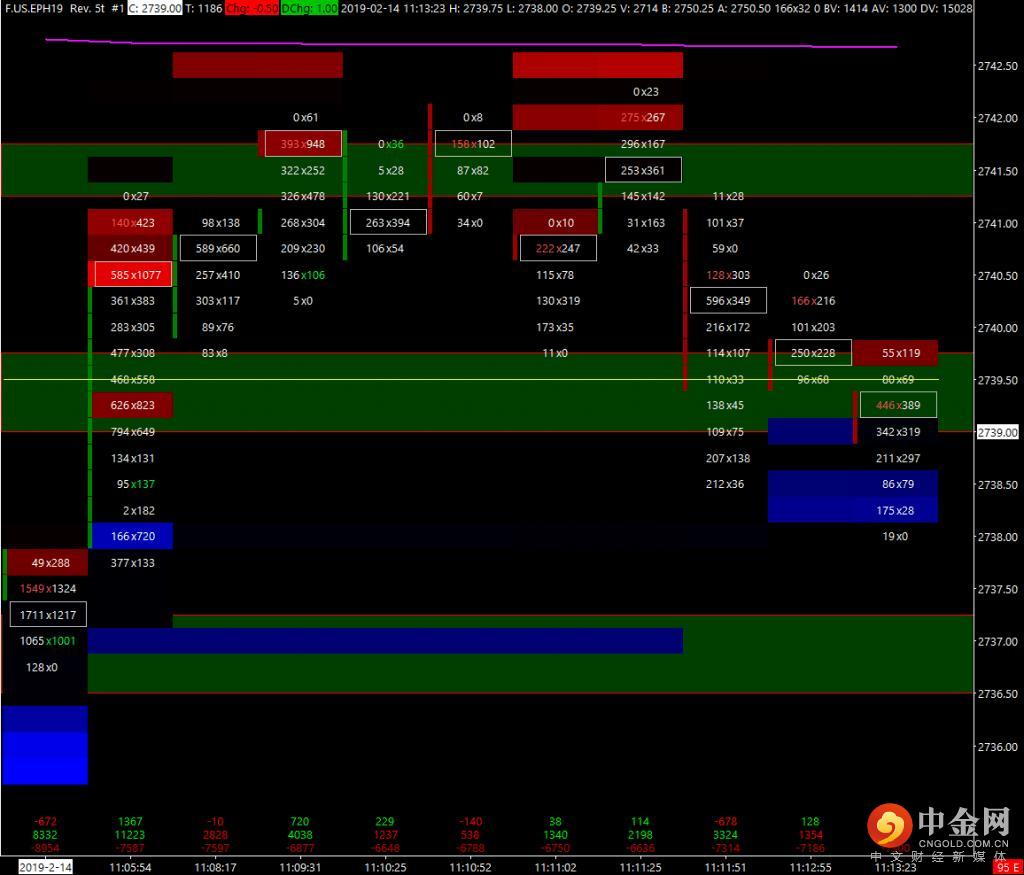Select the boxed 596x349 cell
The height and width of the screenshot is (875, 1024).
point(728,300)
